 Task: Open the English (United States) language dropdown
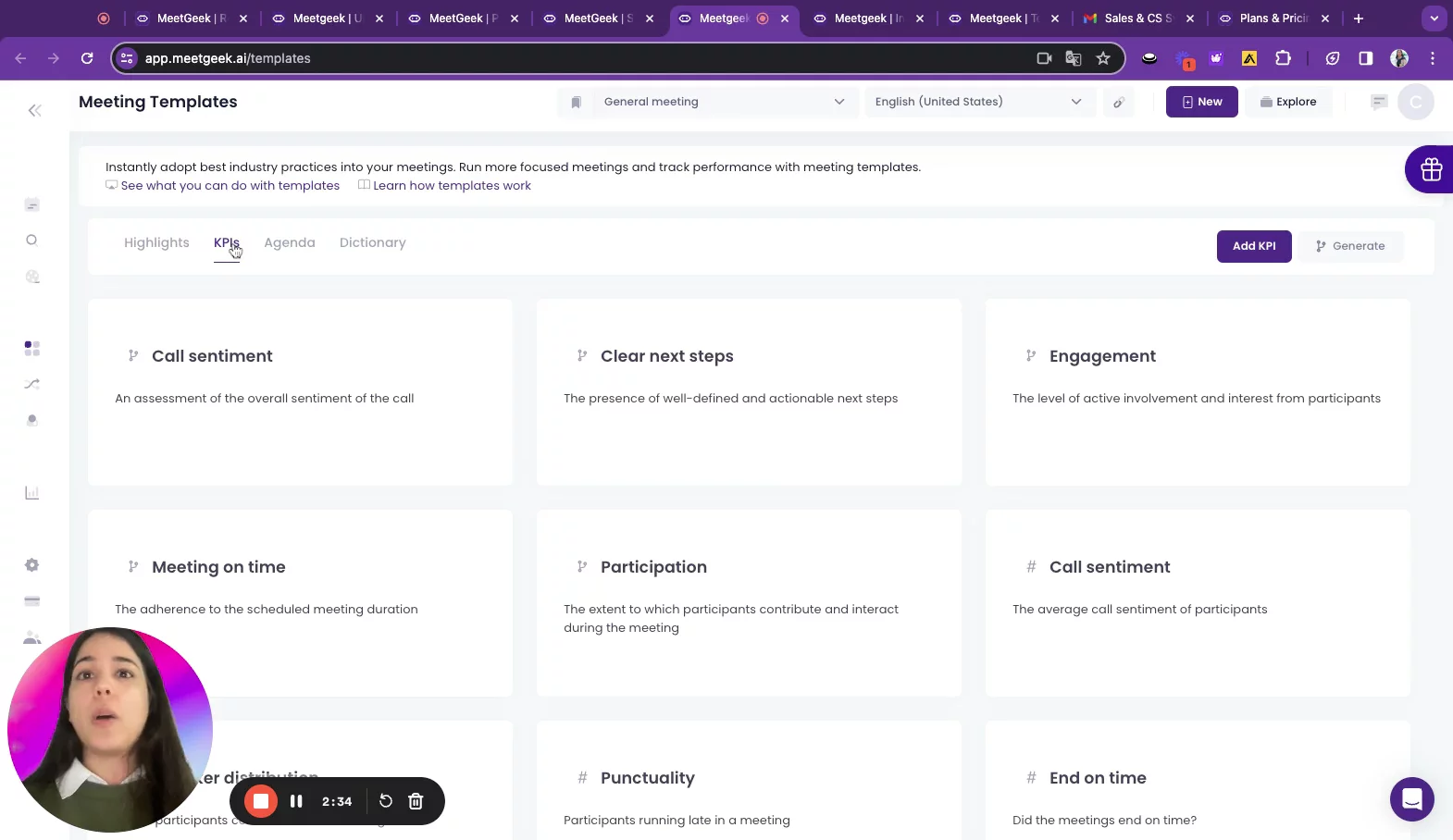[978, 102]
